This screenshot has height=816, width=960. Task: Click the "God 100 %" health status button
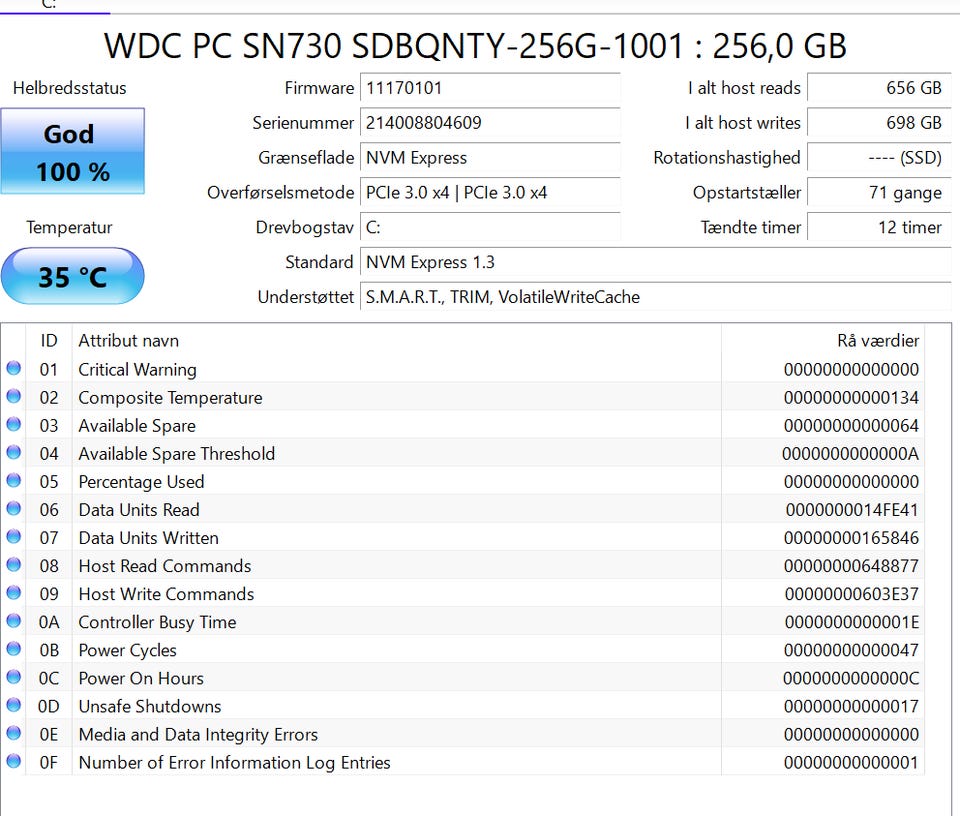(72, 152)
